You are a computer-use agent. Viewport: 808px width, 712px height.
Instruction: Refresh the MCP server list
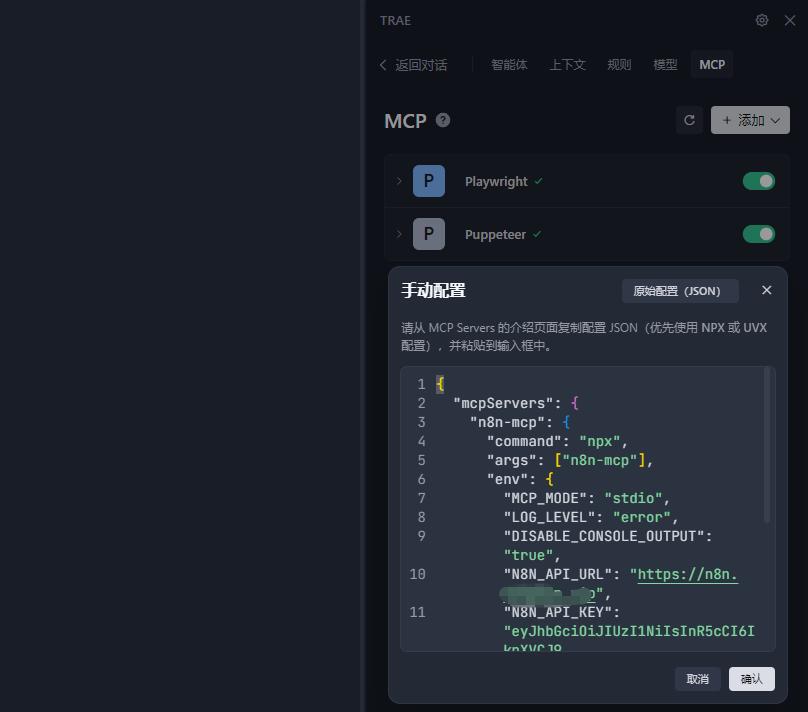[x=689, y=120]
